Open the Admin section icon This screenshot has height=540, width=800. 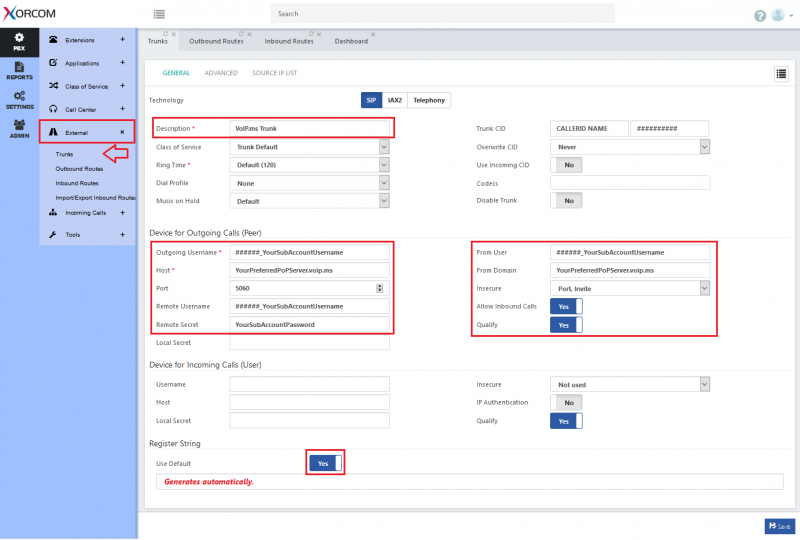pyautogui.click(x=19, y=129)
